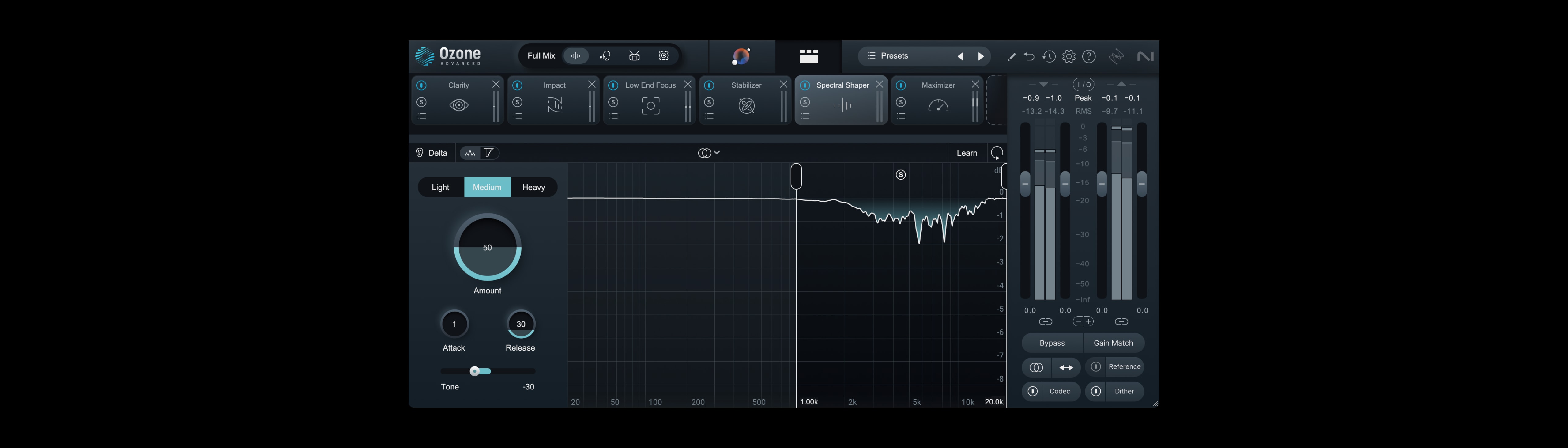This screenshot has height=448, width=1568.
Task: Open Stabilizer module preset list
Action: coord(709,116)
